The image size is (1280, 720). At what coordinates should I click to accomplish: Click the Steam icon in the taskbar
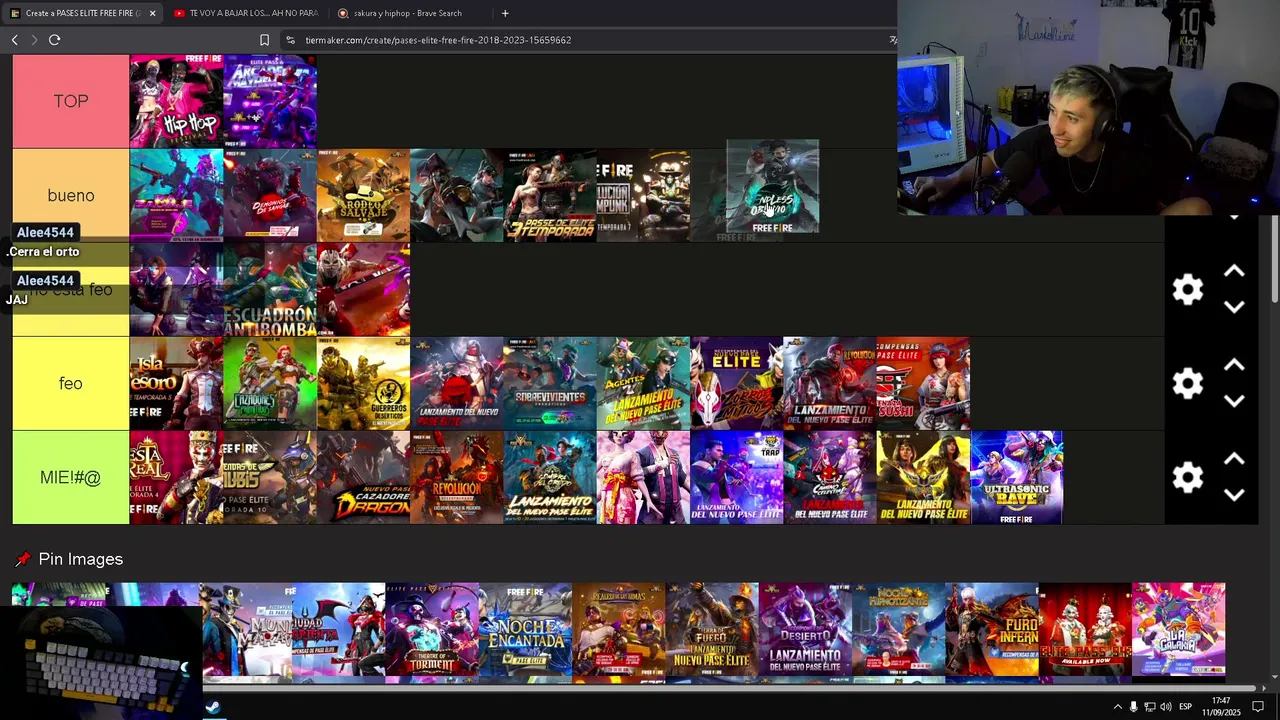[x=213, y=707]
